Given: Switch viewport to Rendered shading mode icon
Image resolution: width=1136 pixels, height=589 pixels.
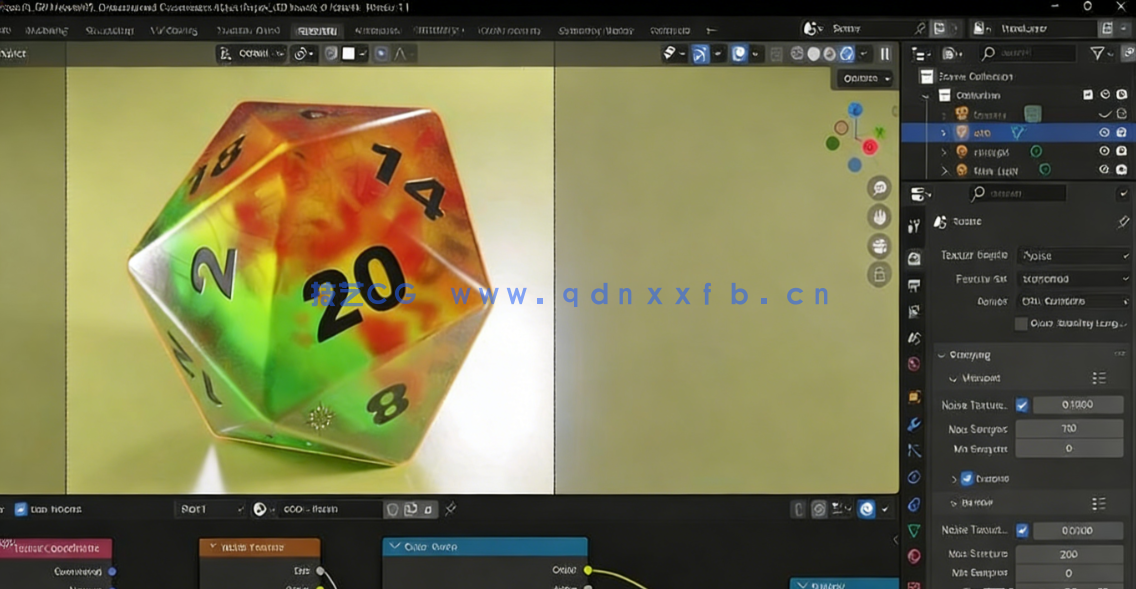Looking at the screenshot, I should pyautogui.click(x=846, y=54).
